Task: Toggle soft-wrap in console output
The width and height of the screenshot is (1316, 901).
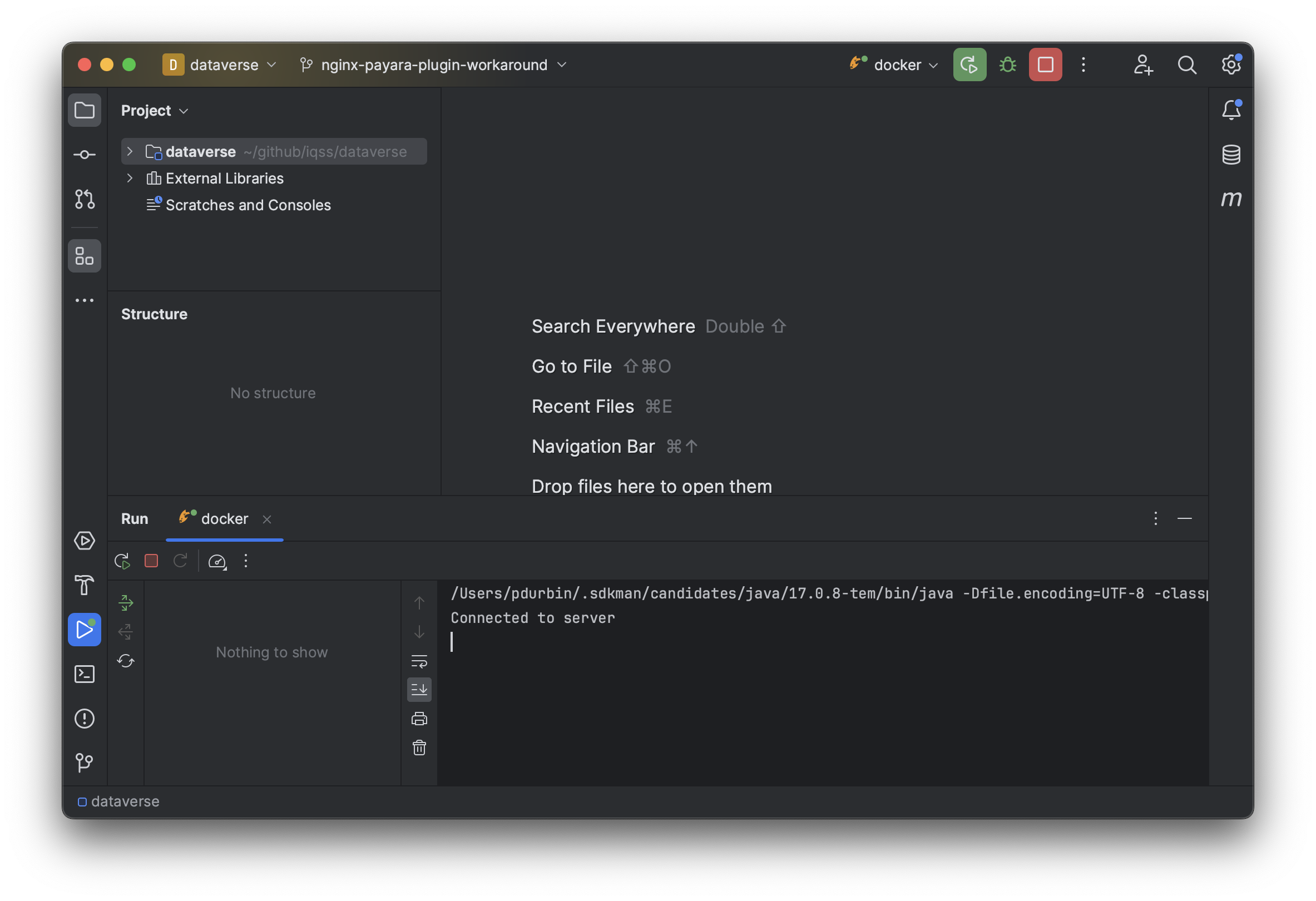Action: tap(419, 661)
